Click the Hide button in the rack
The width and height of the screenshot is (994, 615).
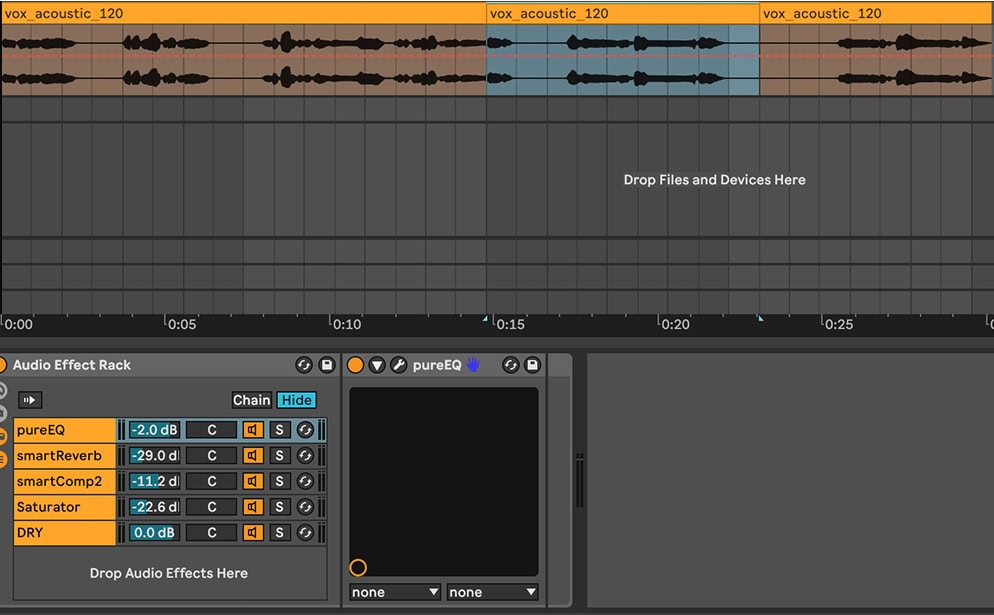297,400
